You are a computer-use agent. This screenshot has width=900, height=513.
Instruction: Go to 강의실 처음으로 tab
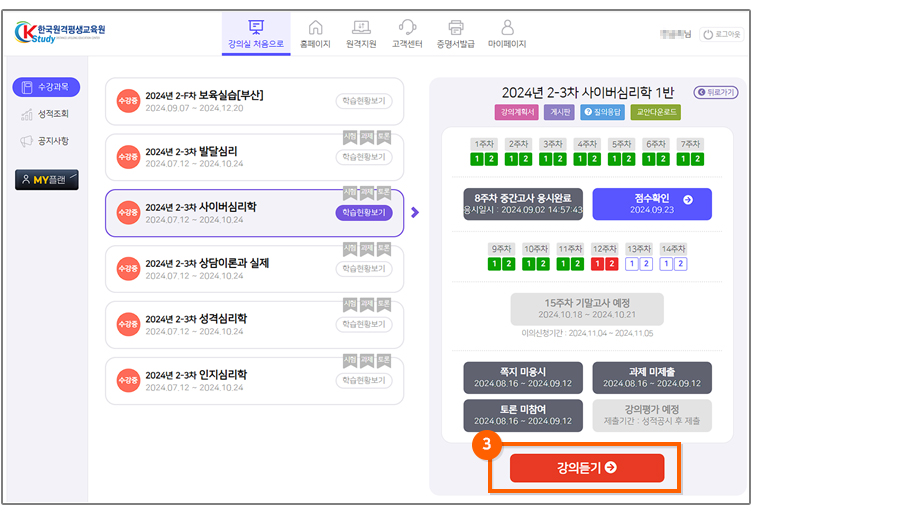click(255, 33)
